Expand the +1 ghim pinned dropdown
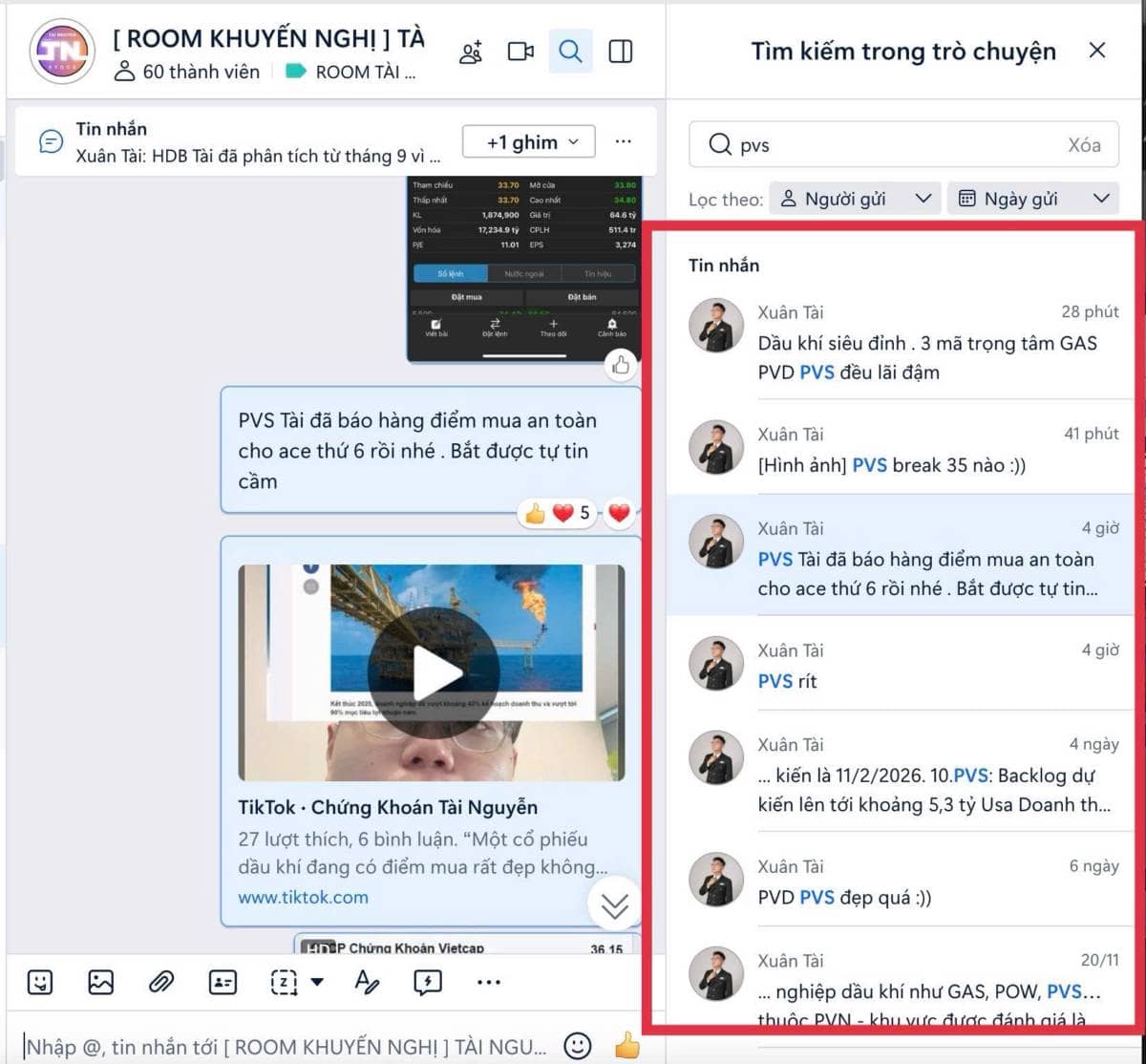1146x1064 pixels. 529,142
